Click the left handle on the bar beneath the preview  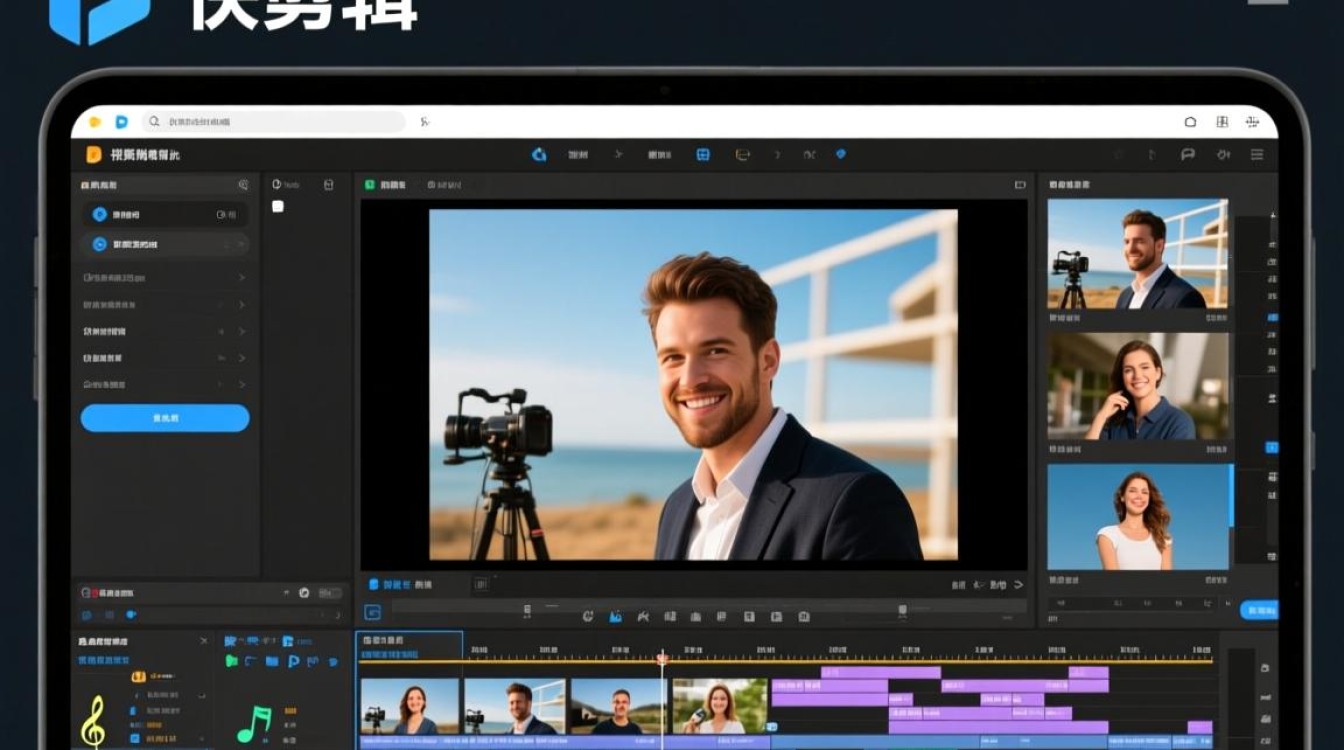coord(527,609)
